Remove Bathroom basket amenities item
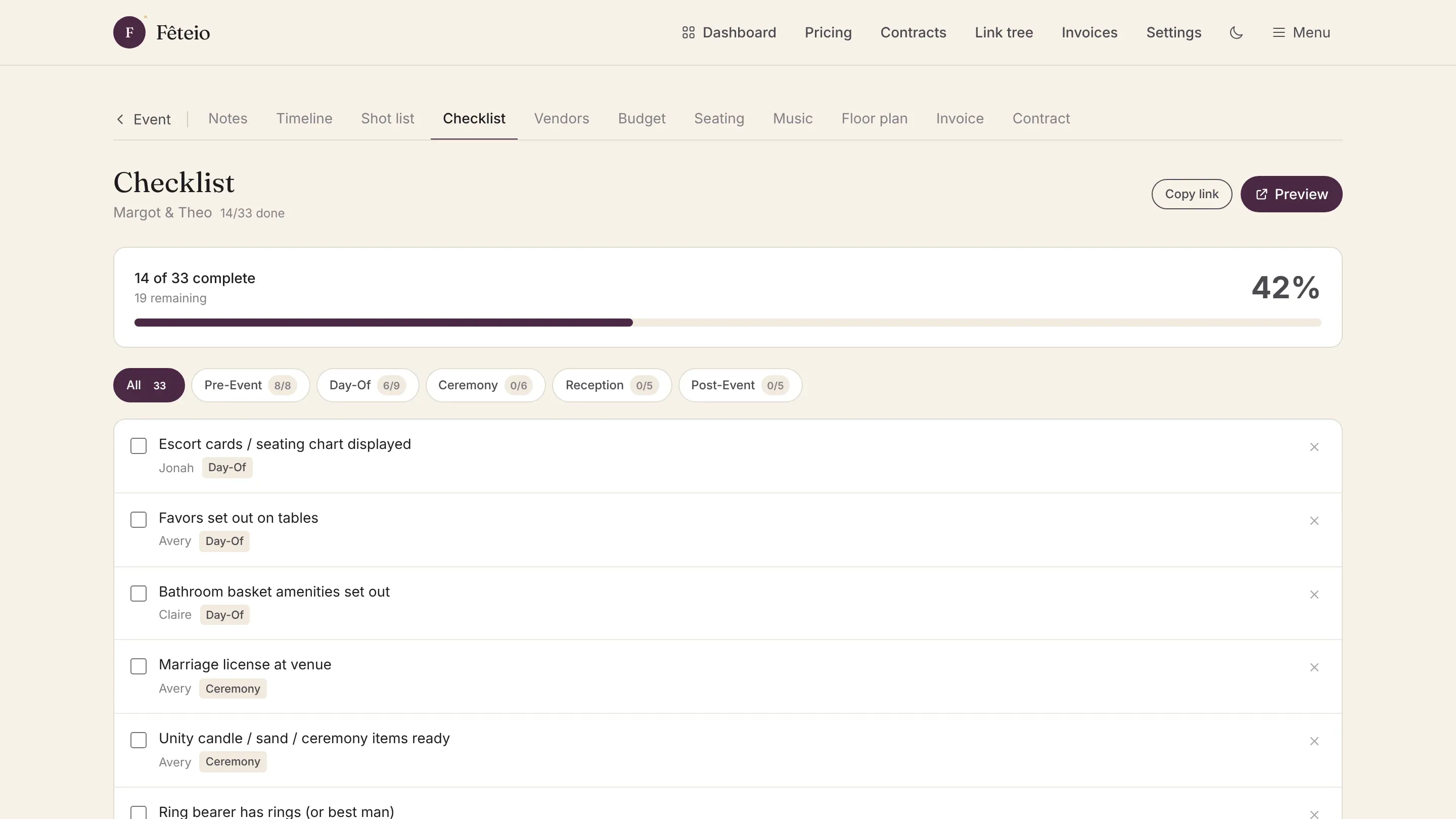Image resolution: width=1456 pixels, height=819 pixels. 1314,595
